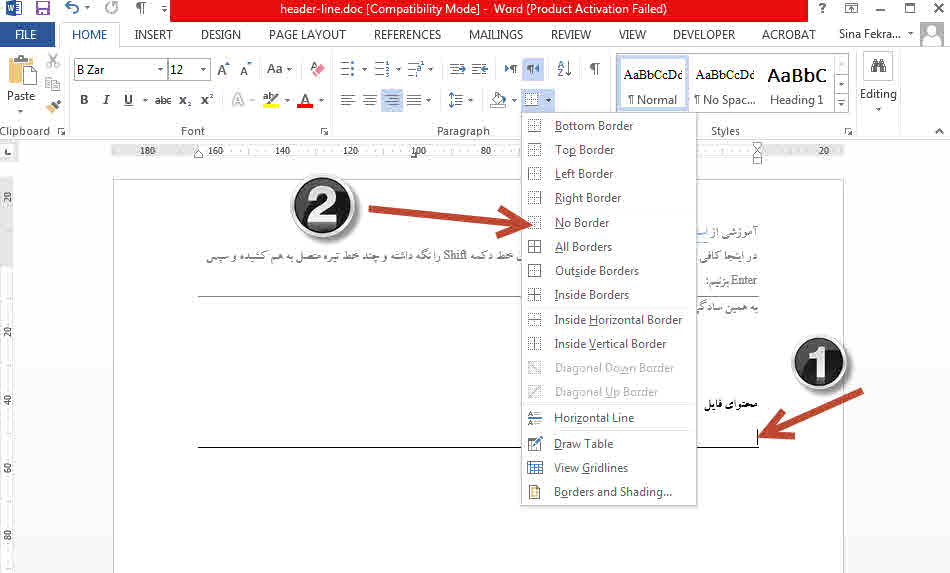The width and height of the screenshot is (950, 573).
Task: Click the Strikethrough icon
Action: (x=163, y=100)
